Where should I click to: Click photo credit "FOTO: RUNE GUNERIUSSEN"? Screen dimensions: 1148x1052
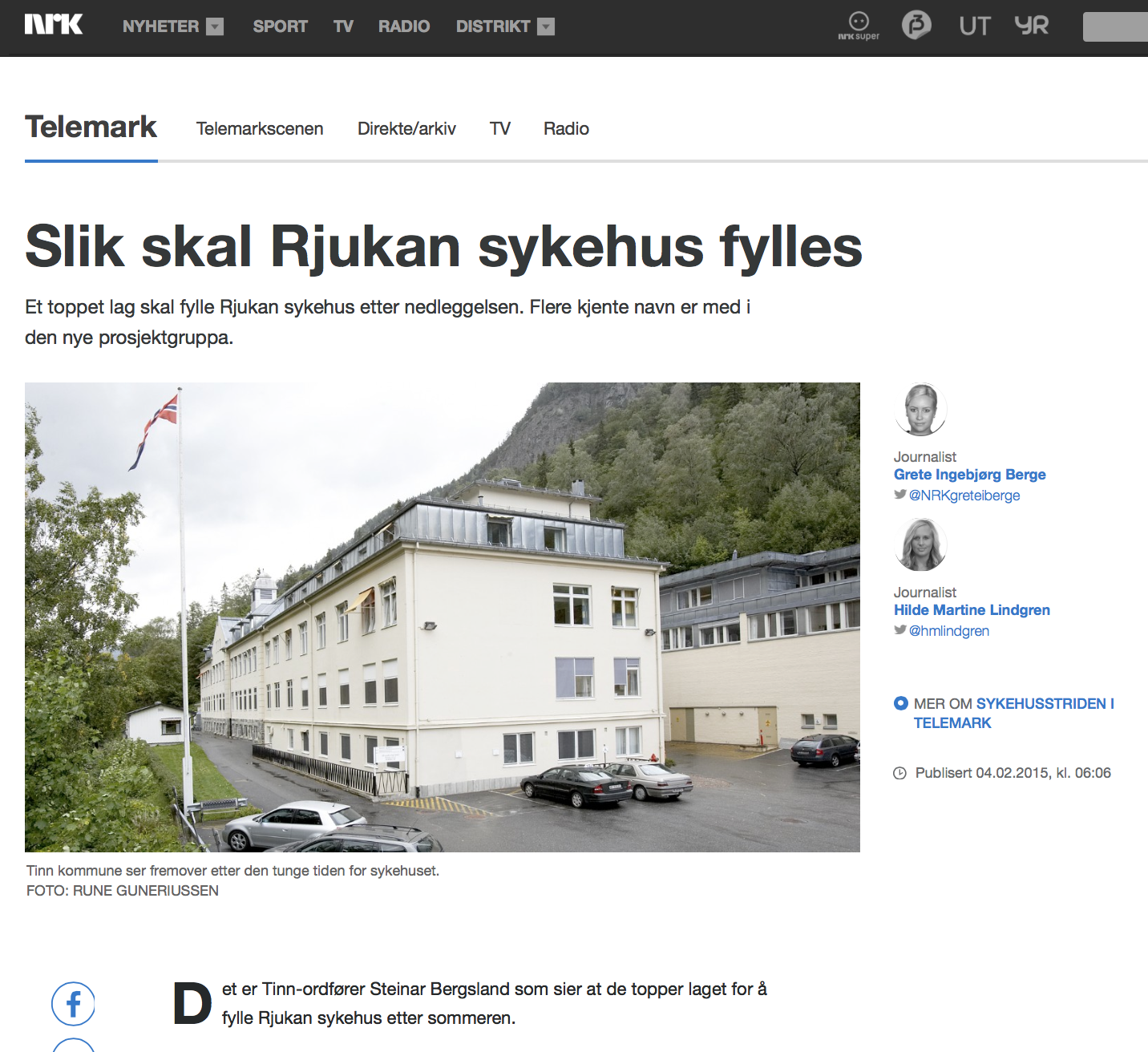[x=123, y=891]
